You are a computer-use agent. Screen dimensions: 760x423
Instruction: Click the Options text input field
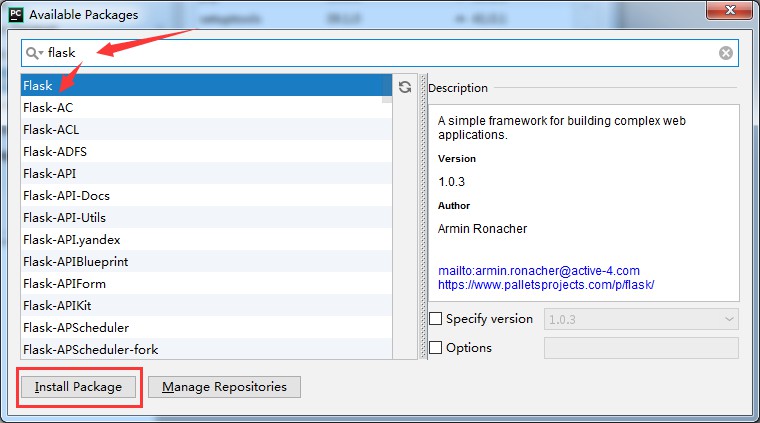tap(640, 348)
